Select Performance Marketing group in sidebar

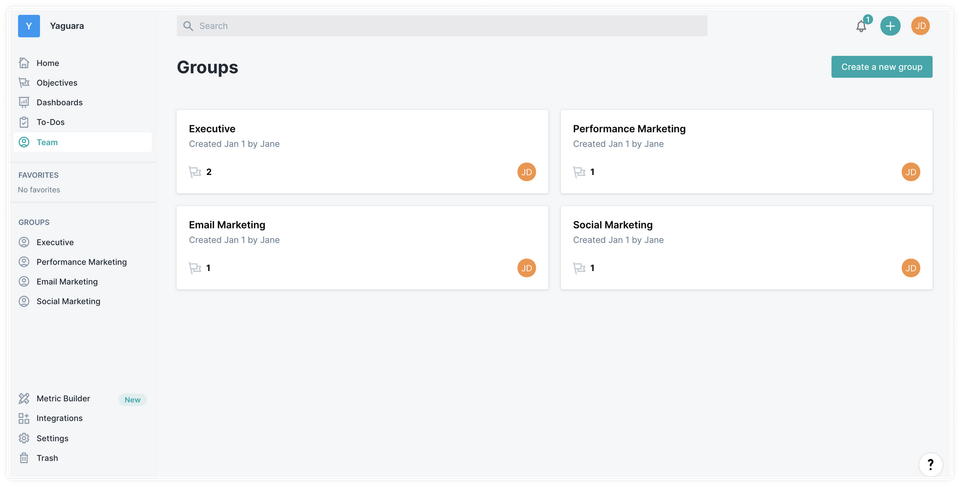point(81,262)
